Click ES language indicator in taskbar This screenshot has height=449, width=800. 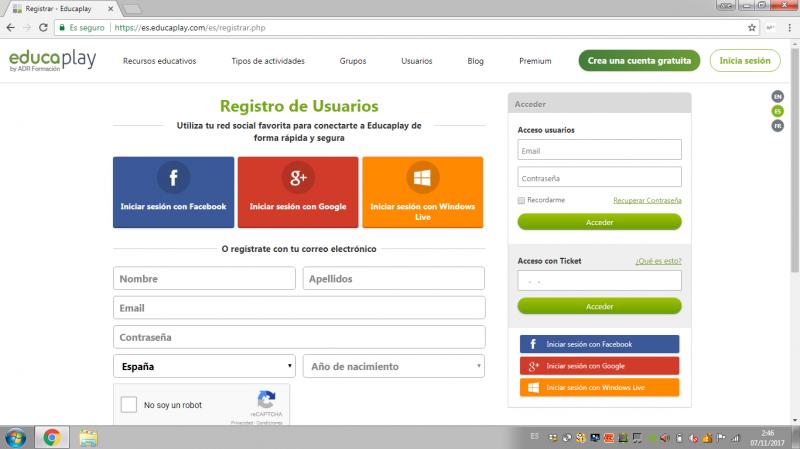click(x=534, y=436)
